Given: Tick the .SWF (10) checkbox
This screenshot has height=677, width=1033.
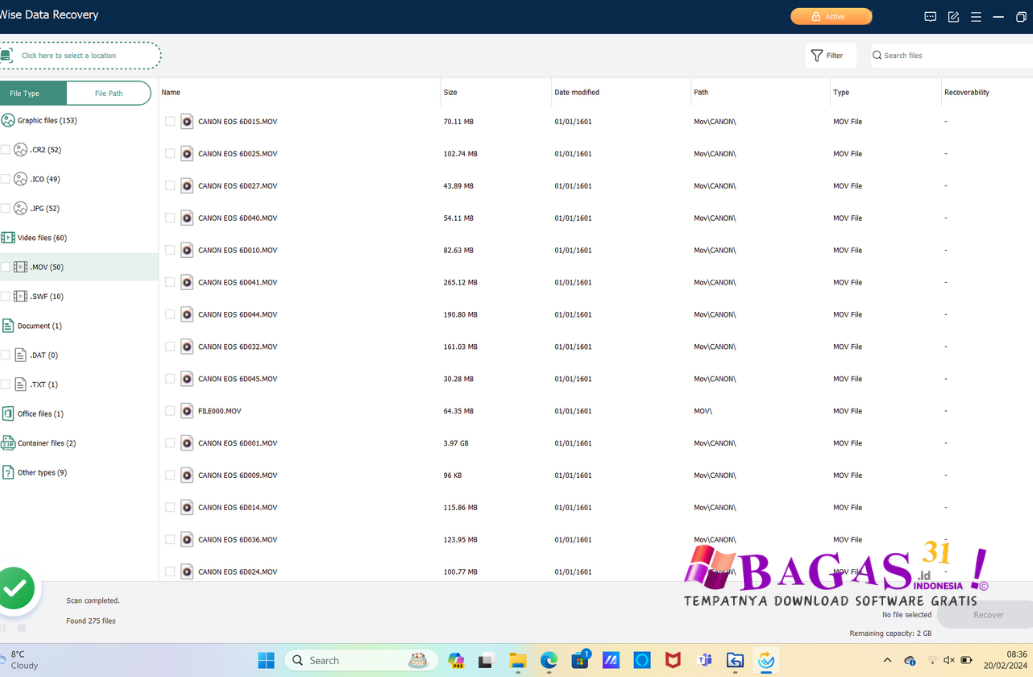Looking at the screenshot, I should 5,296.
